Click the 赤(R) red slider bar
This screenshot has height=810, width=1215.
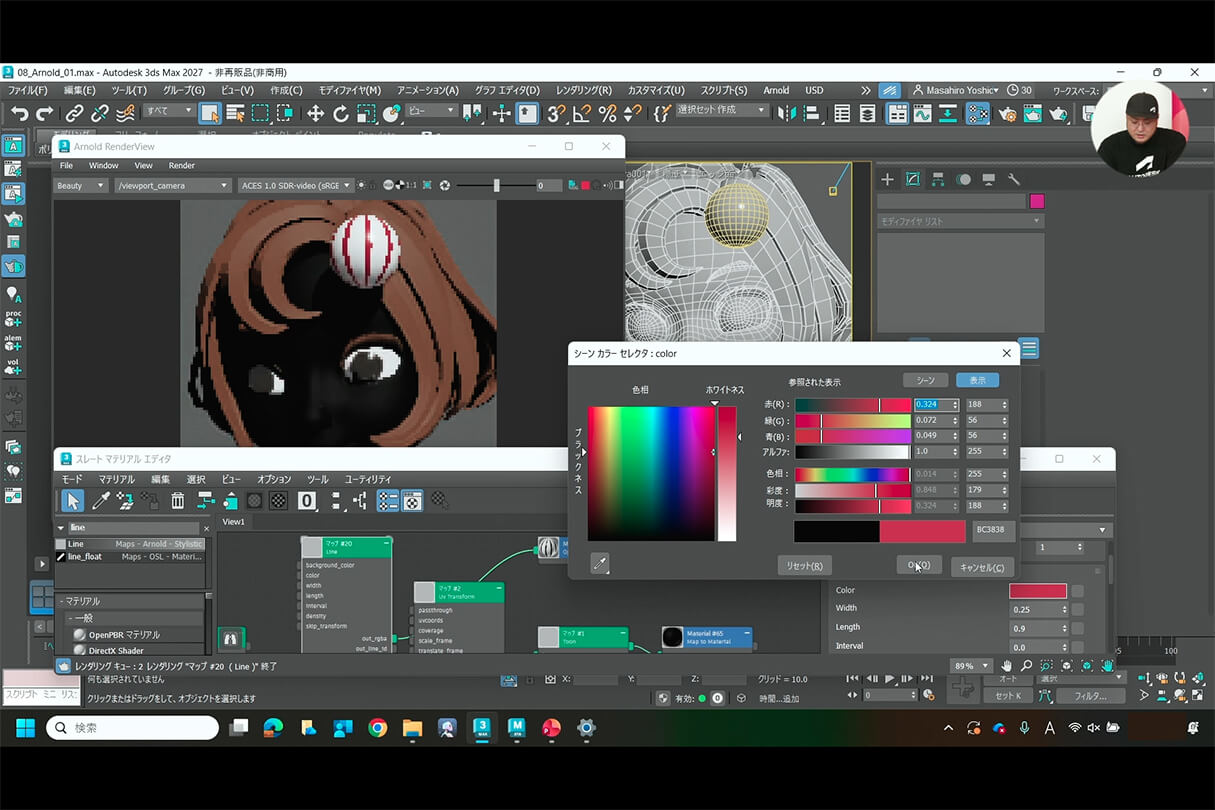click(x=853, y=405)
